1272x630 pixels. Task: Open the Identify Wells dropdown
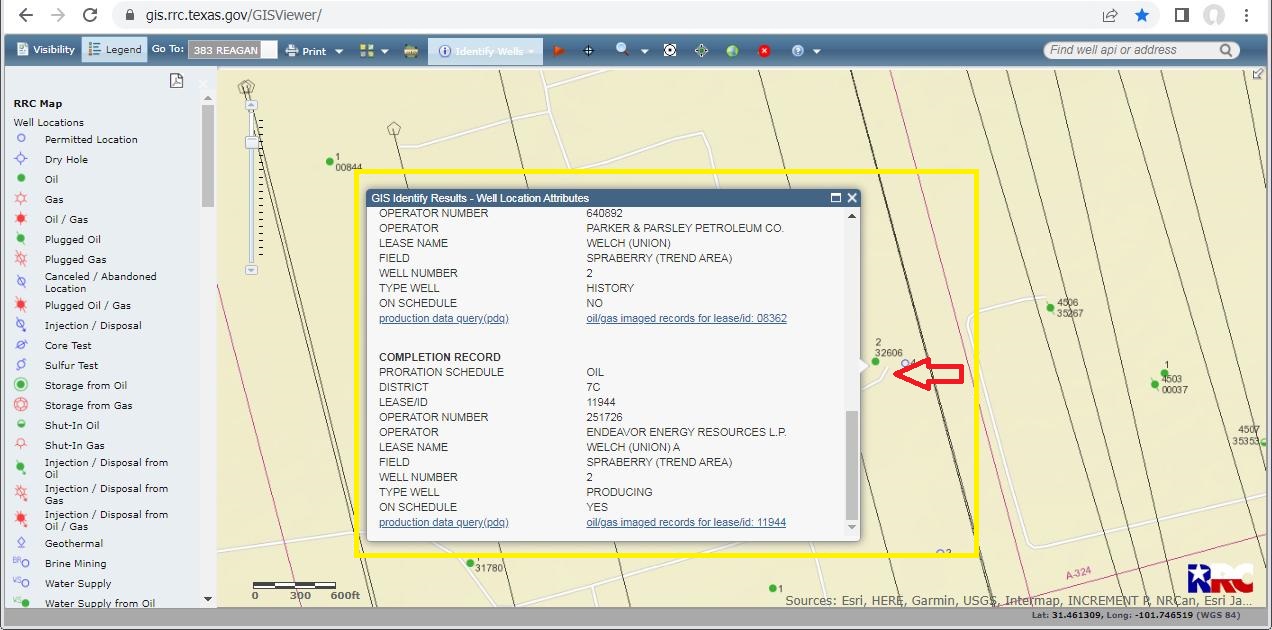486,51
